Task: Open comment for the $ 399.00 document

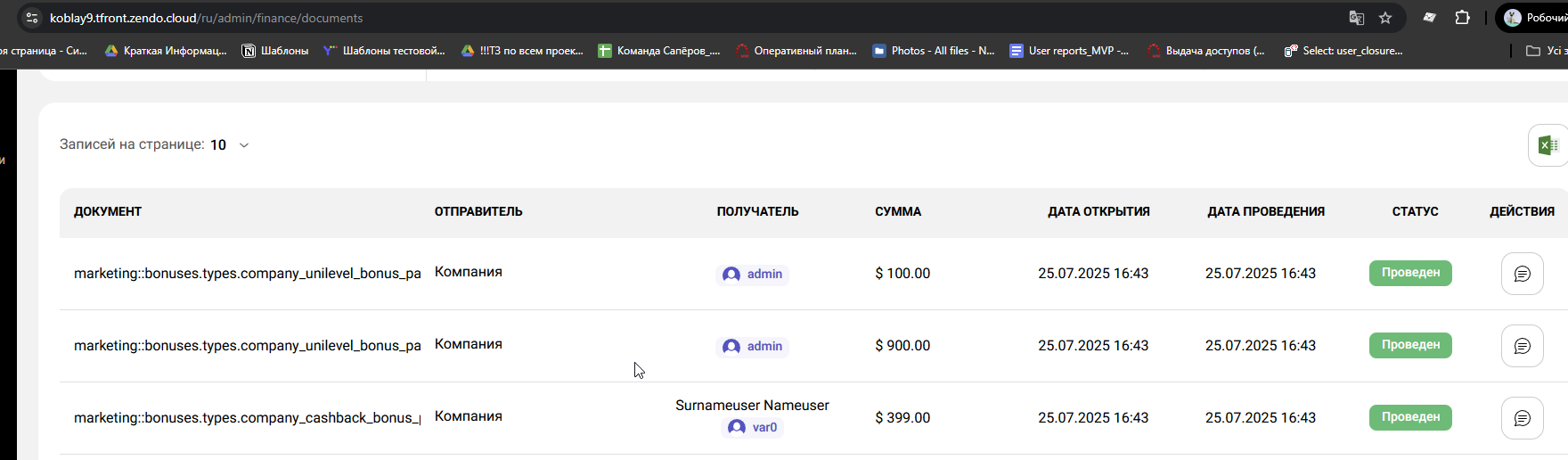Action: [x=1522, y=418]
